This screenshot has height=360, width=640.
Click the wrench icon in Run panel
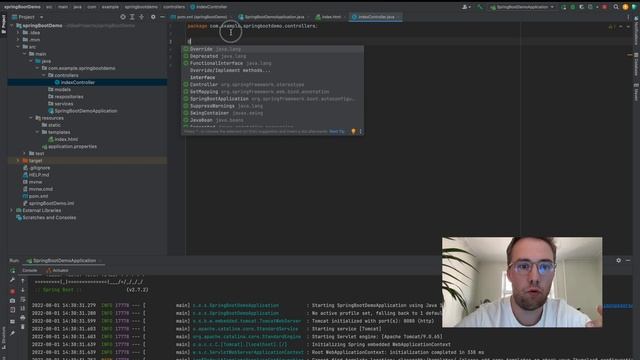(12, 280)
